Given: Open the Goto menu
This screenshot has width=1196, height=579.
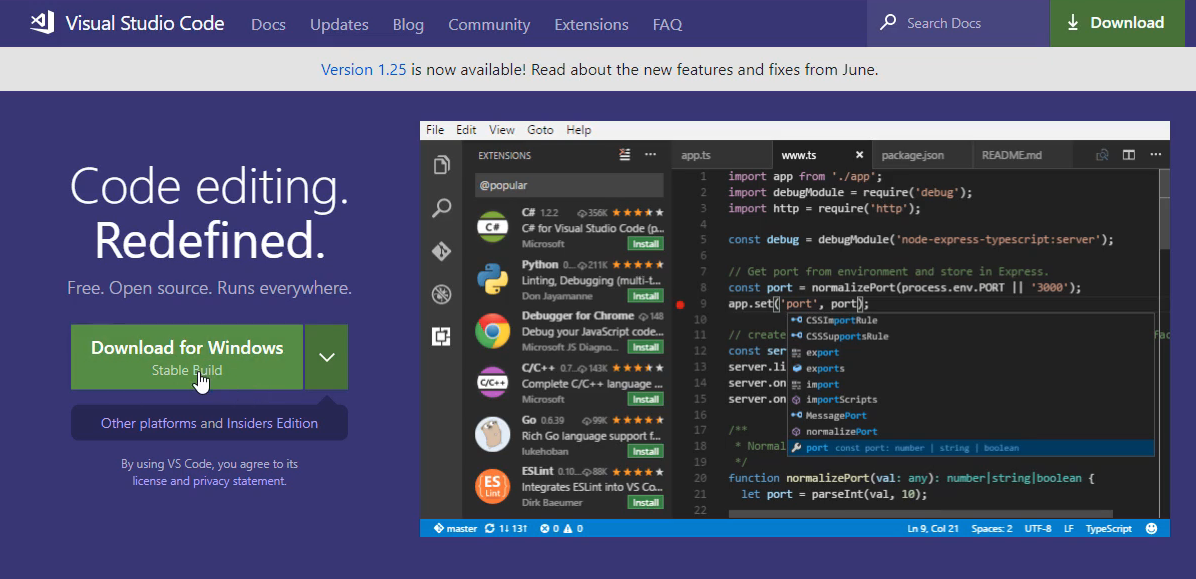Looking at the screenshot, I should click(x=540, y=130).
